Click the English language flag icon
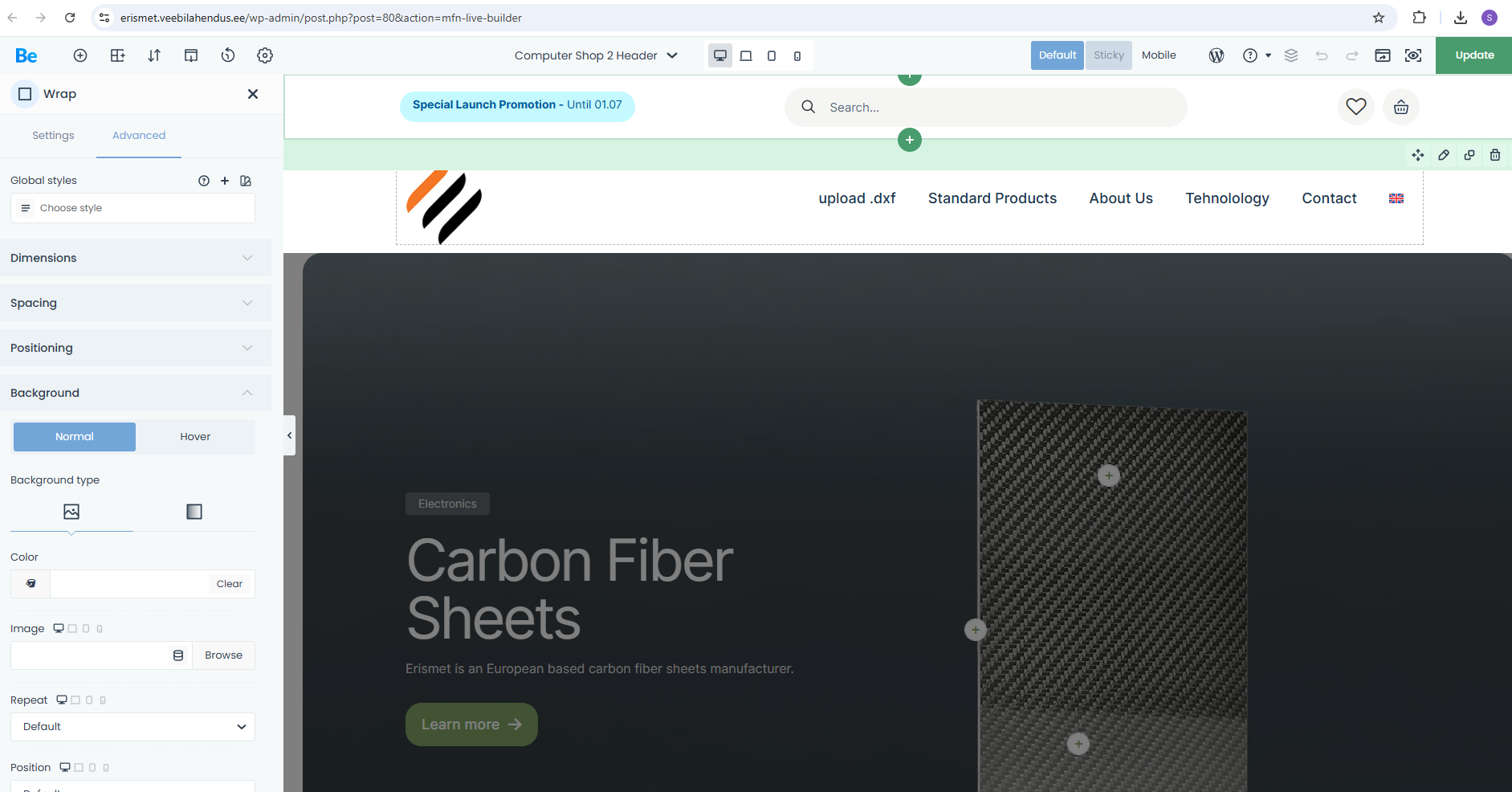 [x=1396, y=198]
